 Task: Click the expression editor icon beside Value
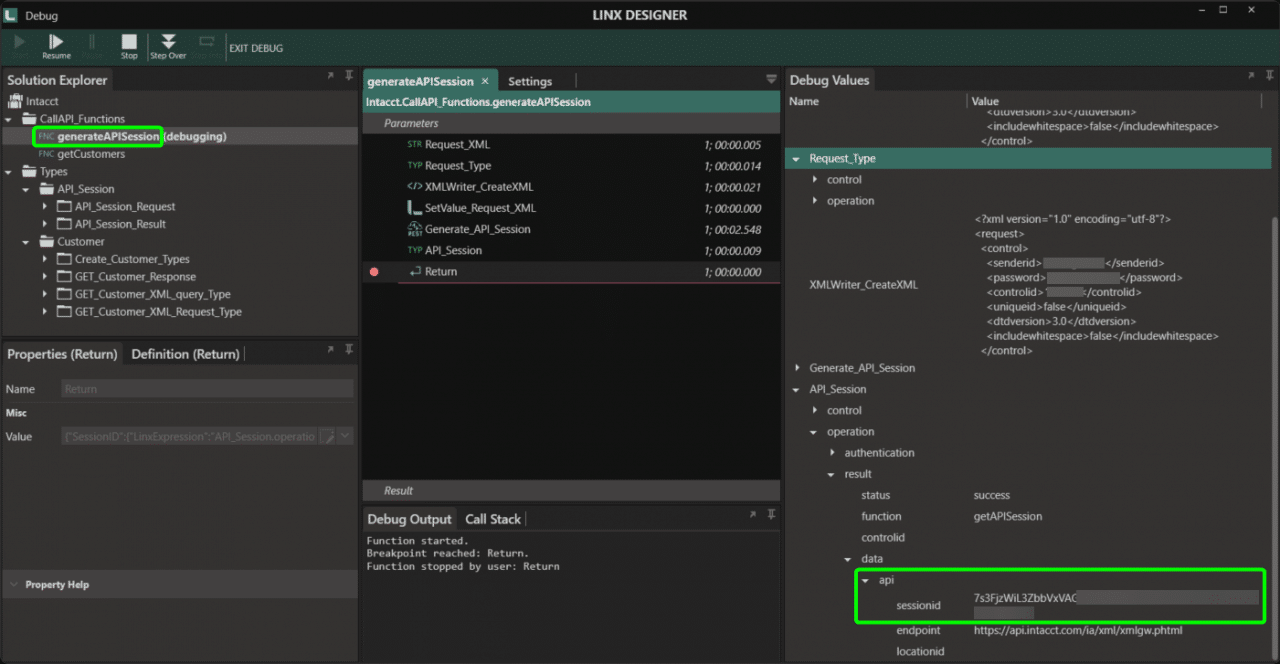[x=327, y=437]
